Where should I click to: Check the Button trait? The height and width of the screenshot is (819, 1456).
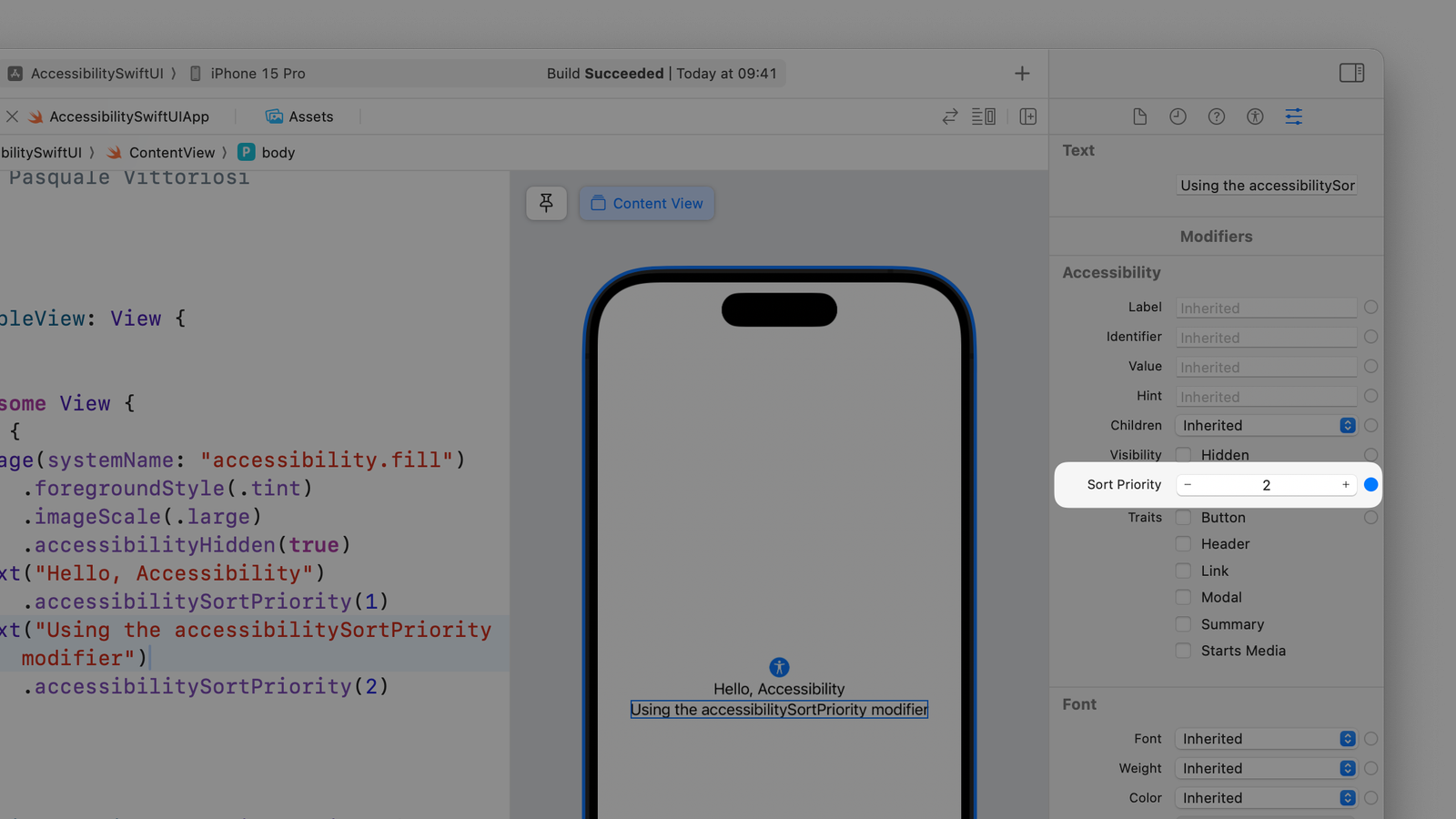[x=1183, y=517]
